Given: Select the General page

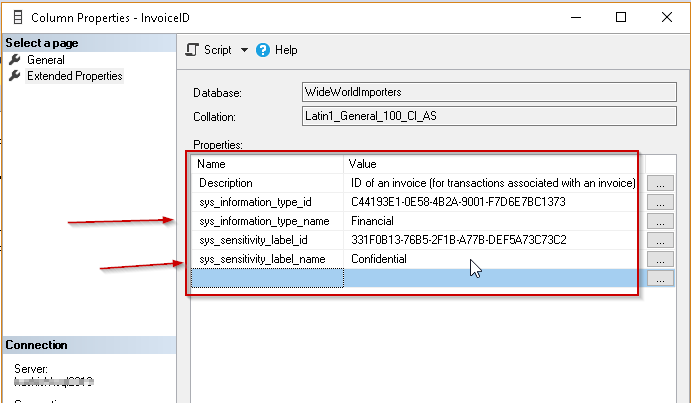Looking at the screenshot, I should pos(45,60).
